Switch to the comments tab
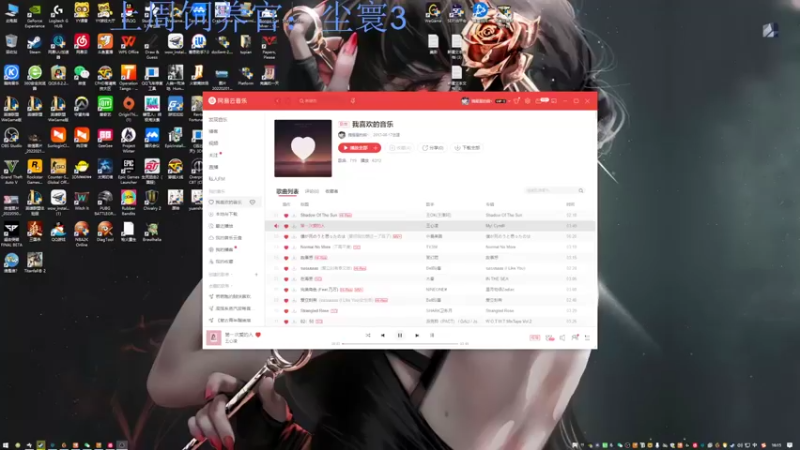800x450 pixels. pyautogui.click(x=312, y=191)
